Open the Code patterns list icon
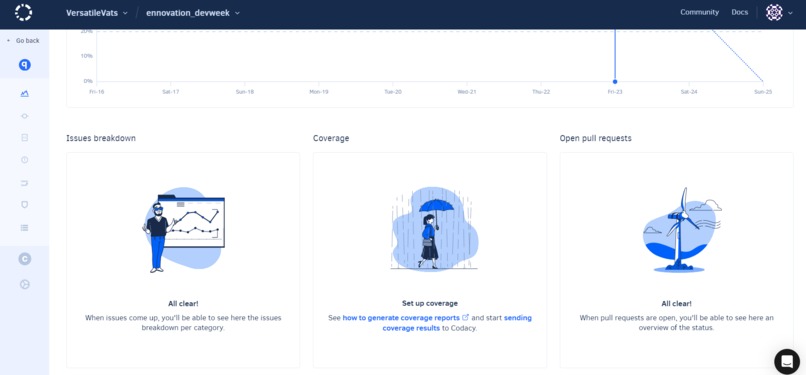806x375 pixels. (x=25, y=228)
